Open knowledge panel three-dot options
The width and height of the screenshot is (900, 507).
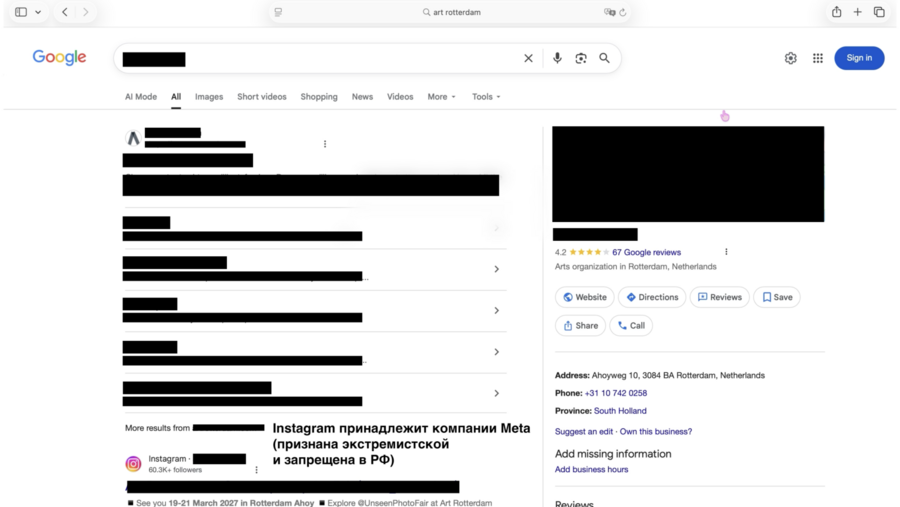(726, 252)
